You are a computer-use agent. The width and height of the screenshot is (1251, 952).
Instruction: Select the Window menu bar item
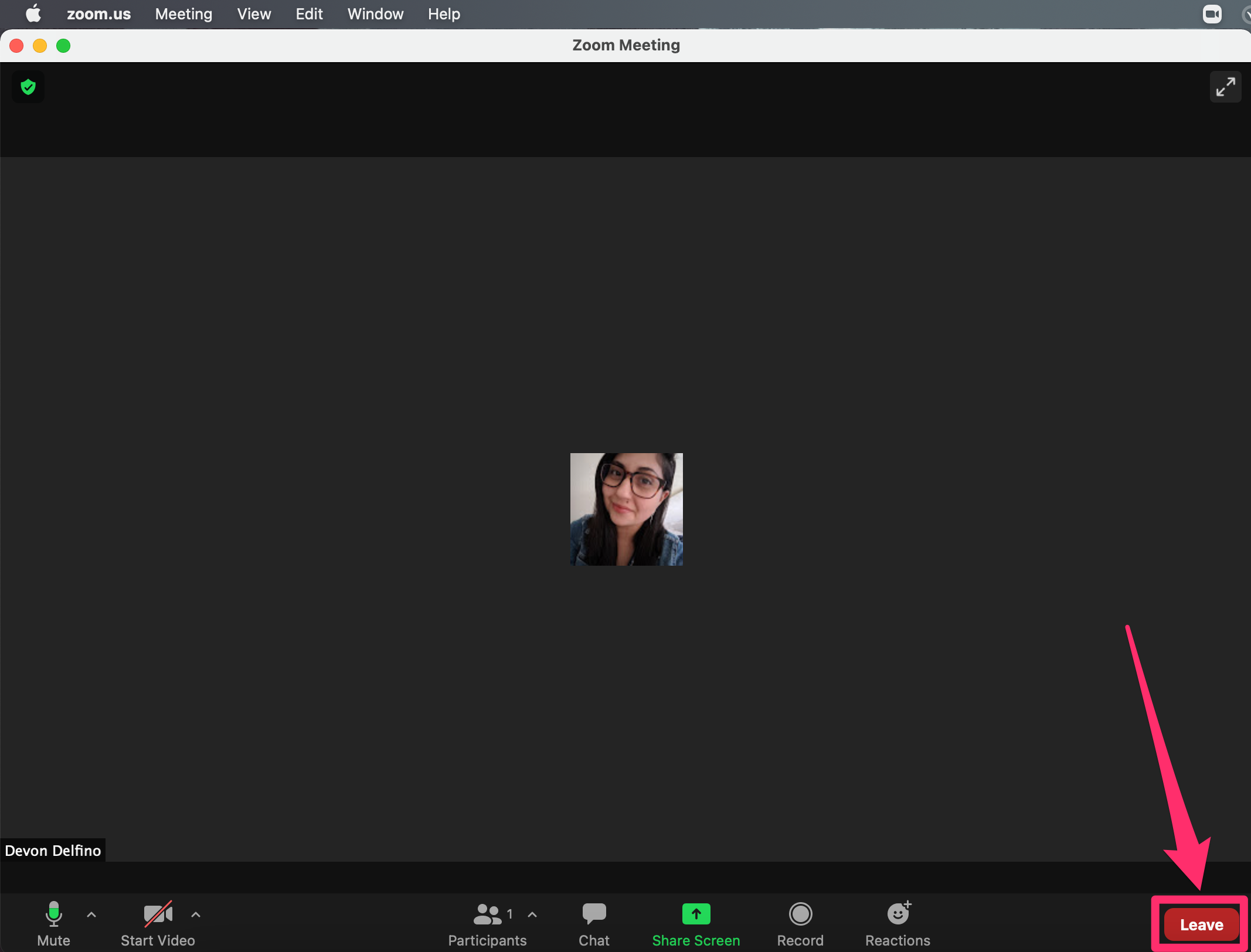tap(375, 14)
